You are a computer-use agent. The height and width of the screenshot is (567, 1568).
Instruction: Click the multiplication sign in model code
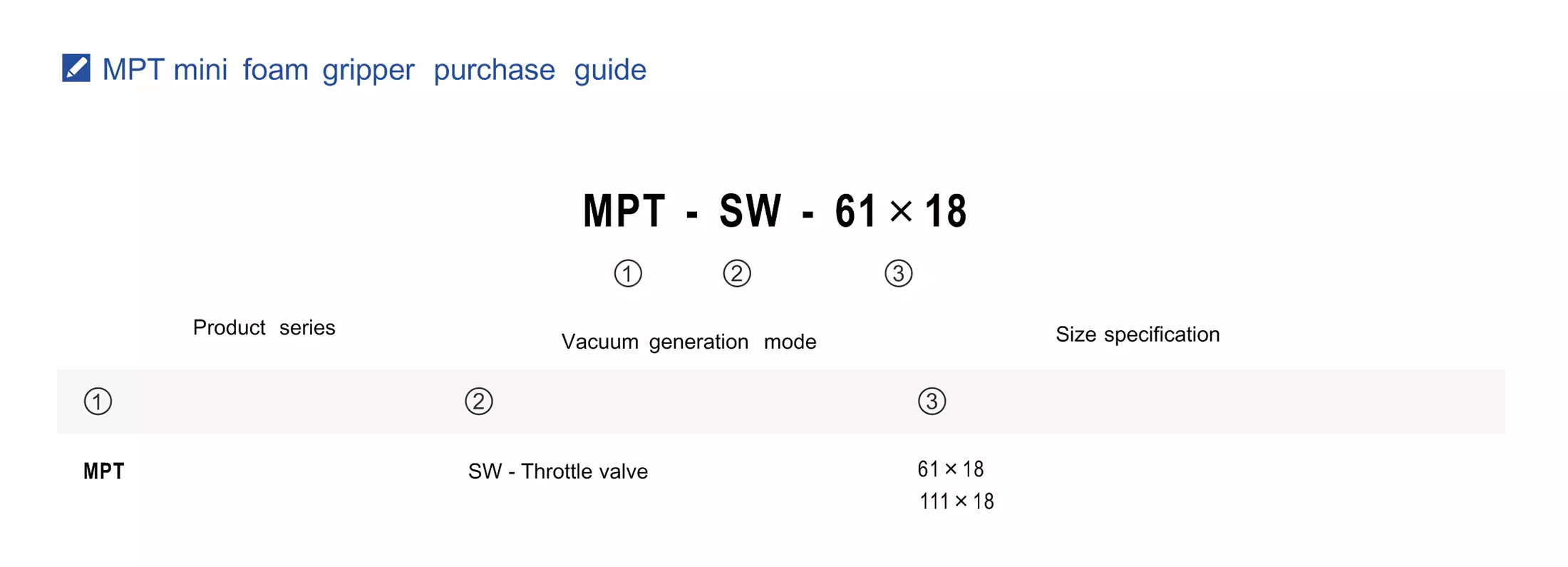pyautogui.click(x=901, y=211)
